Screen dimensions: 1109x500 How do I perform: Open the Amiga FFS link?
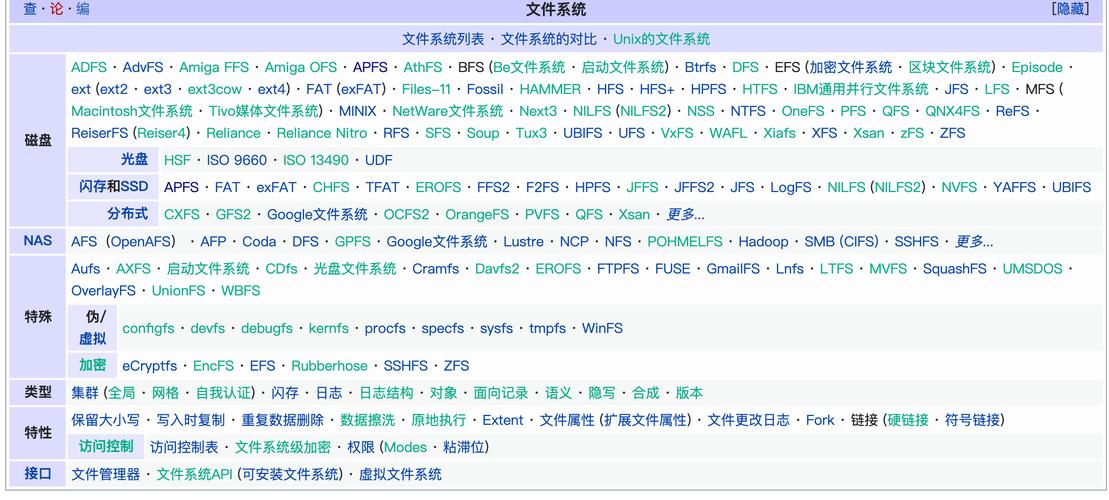point(214,67)
